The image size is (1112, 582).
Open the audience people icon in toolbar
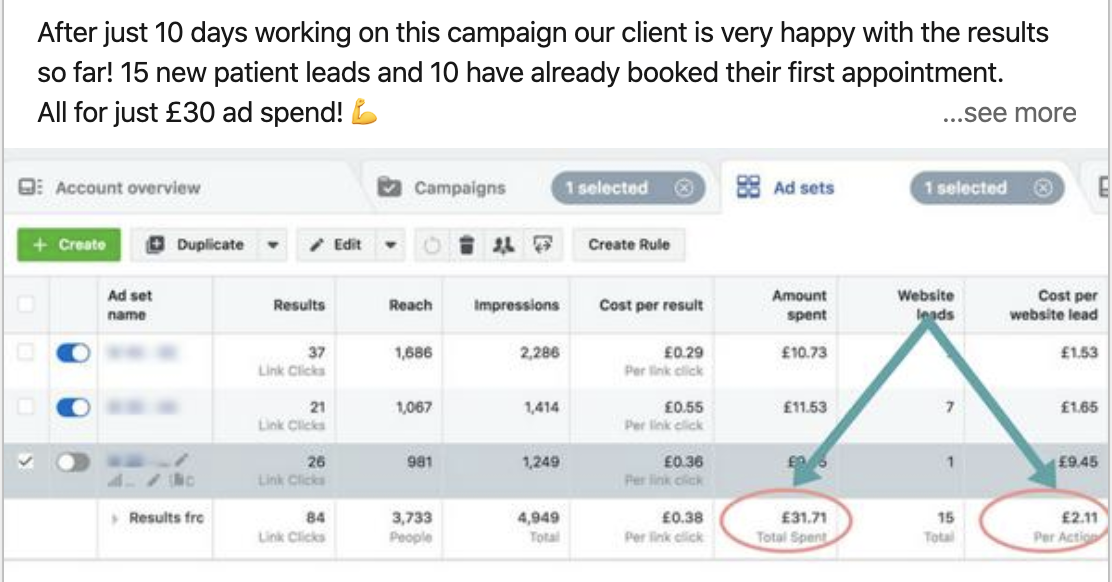(504, 245)
